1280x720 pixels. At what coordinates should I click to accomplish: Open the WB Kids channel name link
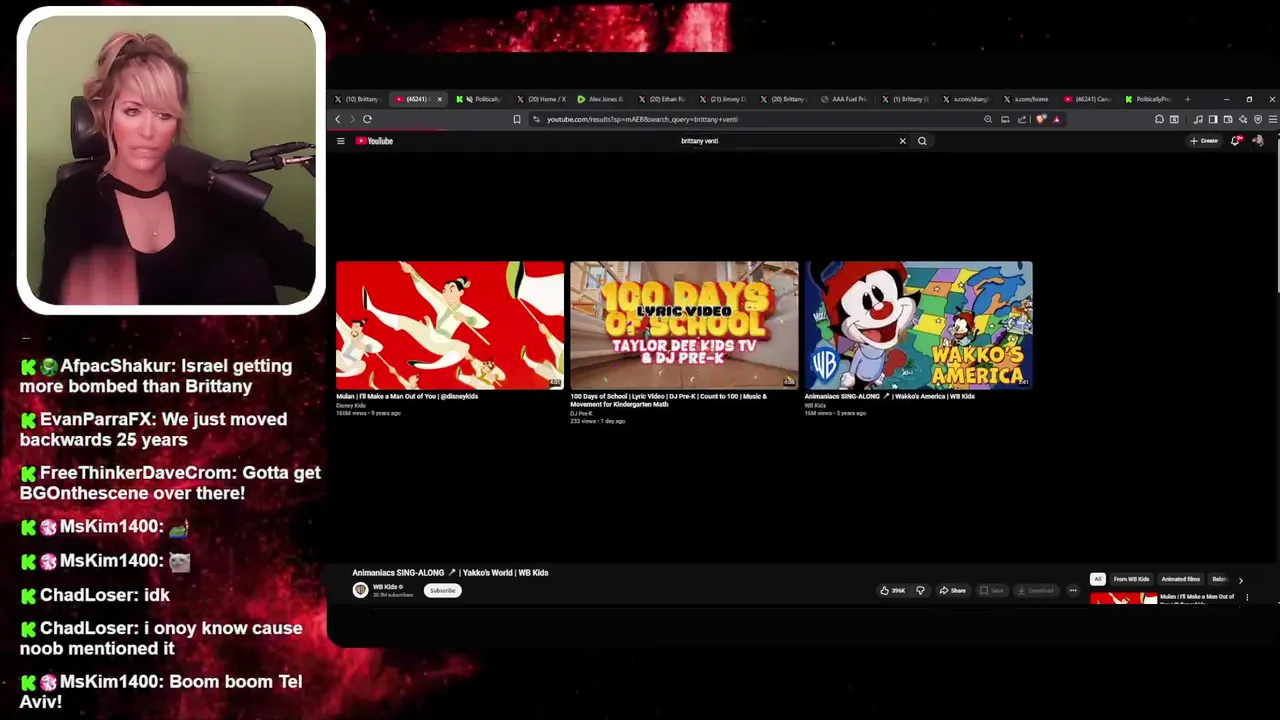(385, 587)
